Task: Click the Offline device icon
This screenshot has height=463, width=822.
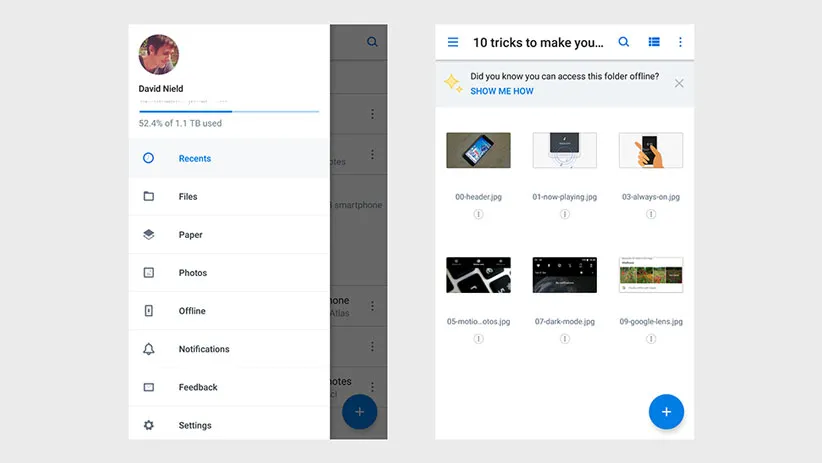Action: click(x=149, y=311)
